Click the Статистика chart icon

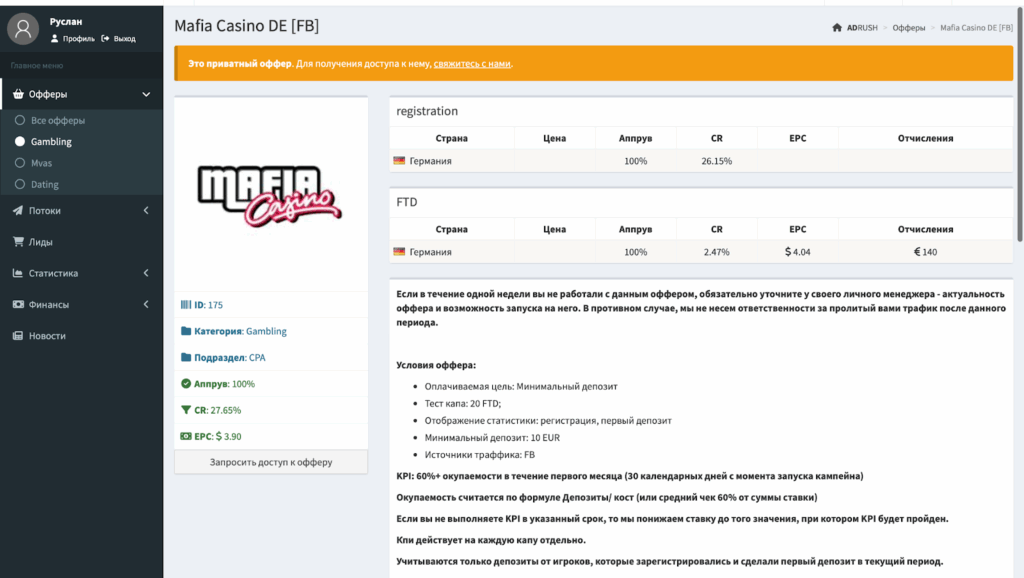pos(18,273)
